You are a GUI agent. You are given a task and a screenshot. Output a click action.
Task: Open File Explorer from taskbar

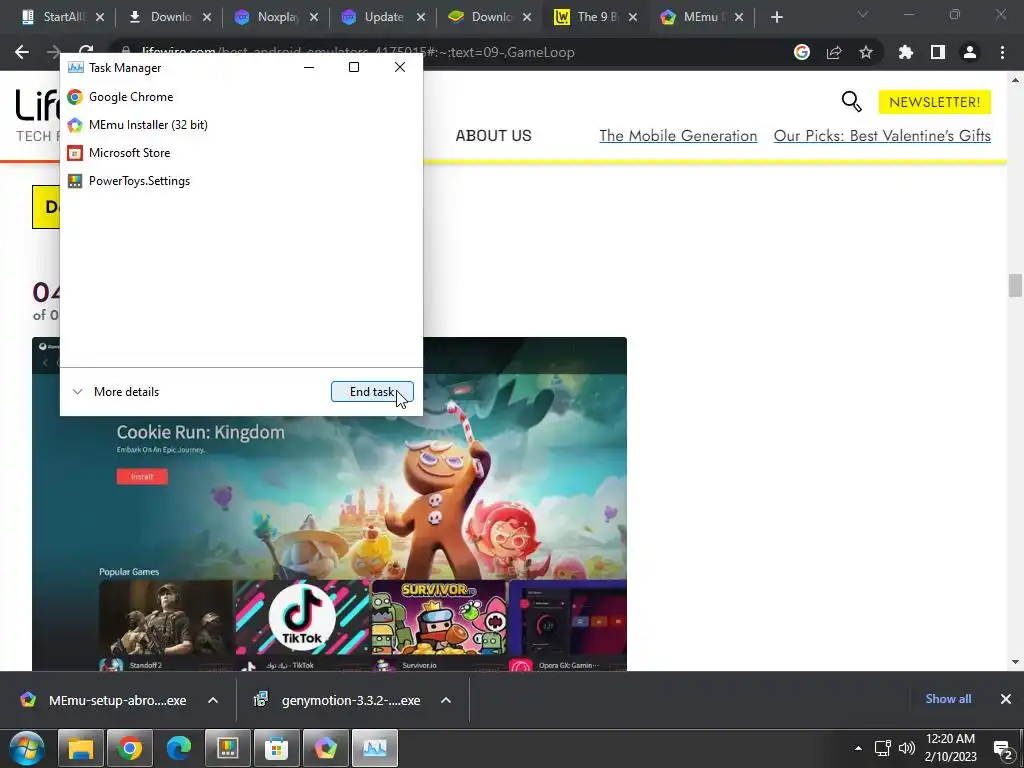81,748
